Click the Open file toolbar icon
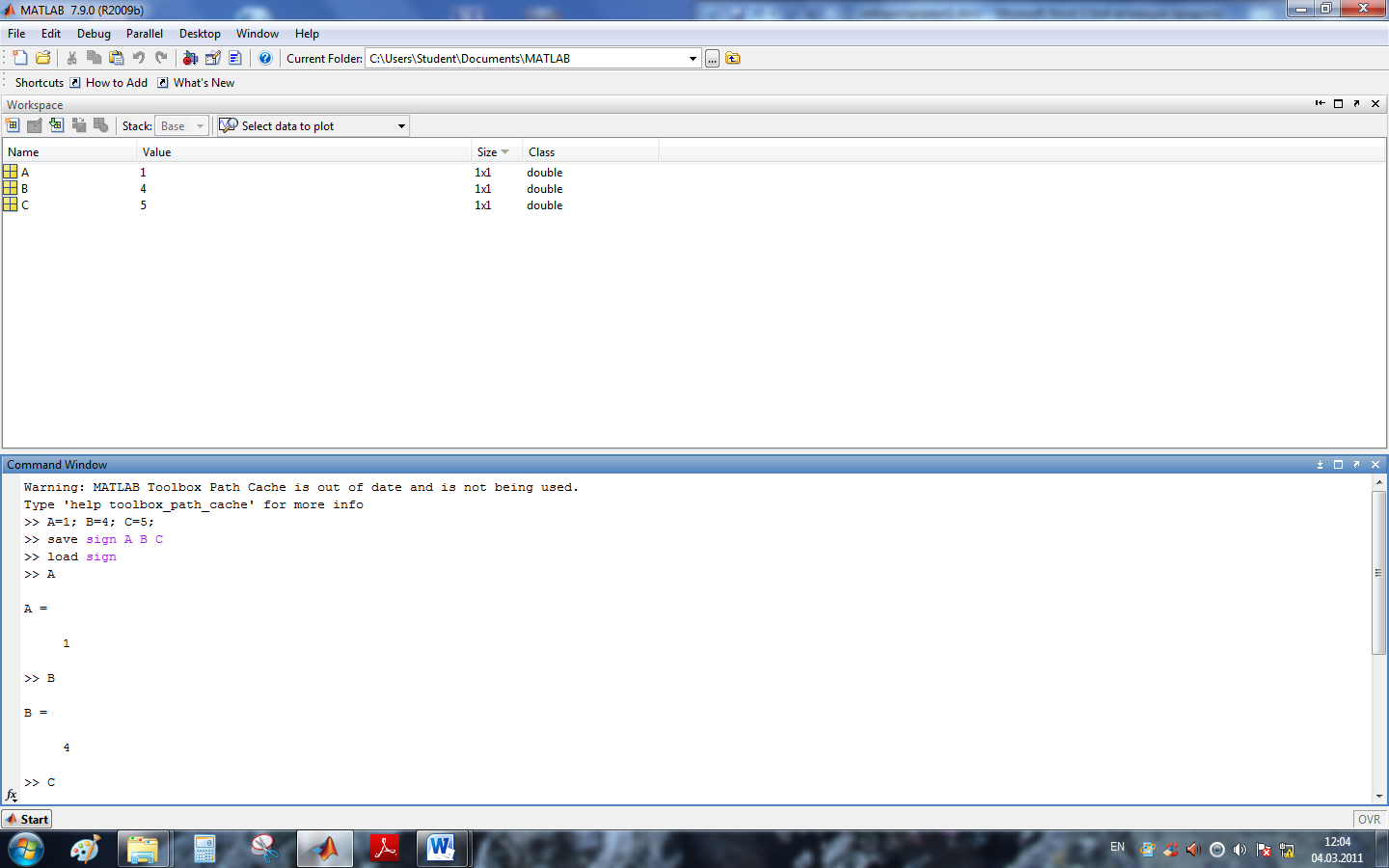Viewport: 1389px width, 868px height. tap(43, 58)
